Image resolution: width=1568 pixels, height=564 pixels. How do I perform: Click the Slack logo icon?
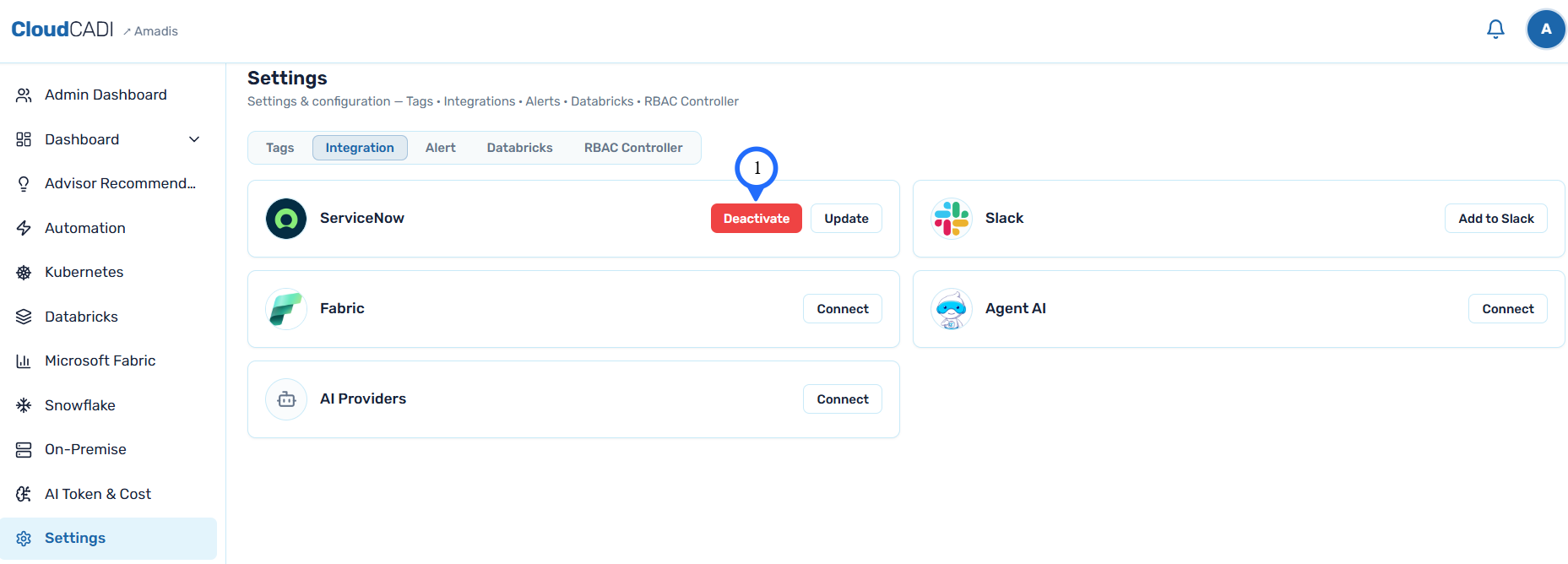(x=952, y=219)
